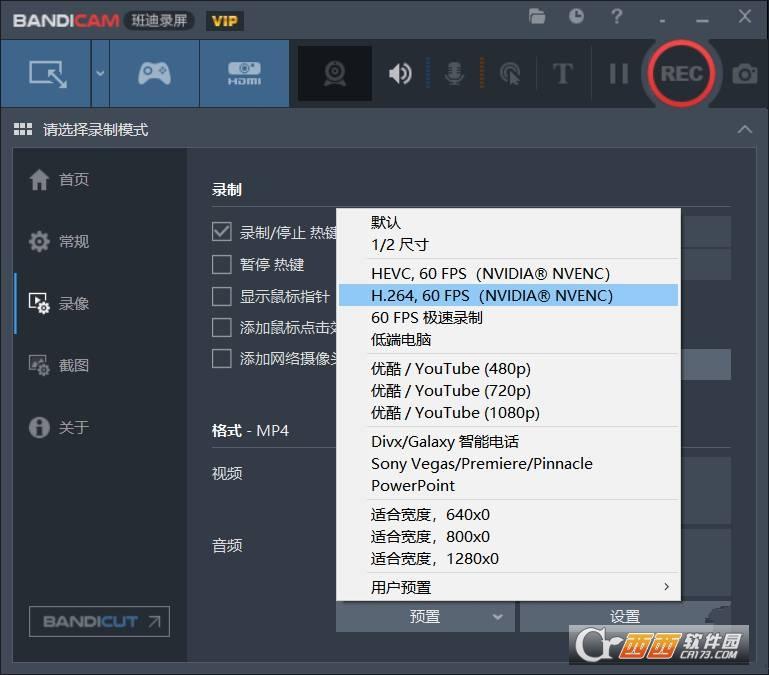The width and height of the screenshot is (769, 675).
Task: Select the screen rectangle recording mode
Action: pos(46,74)
